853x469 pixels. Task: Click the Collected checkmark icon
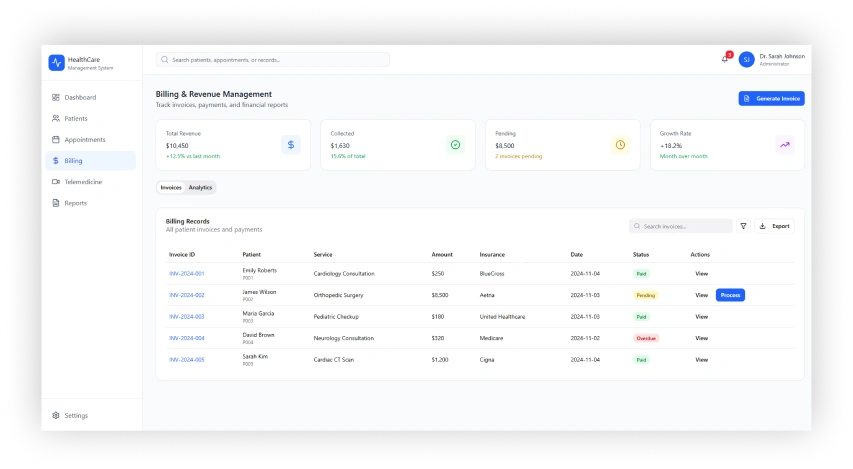point(455,145)
